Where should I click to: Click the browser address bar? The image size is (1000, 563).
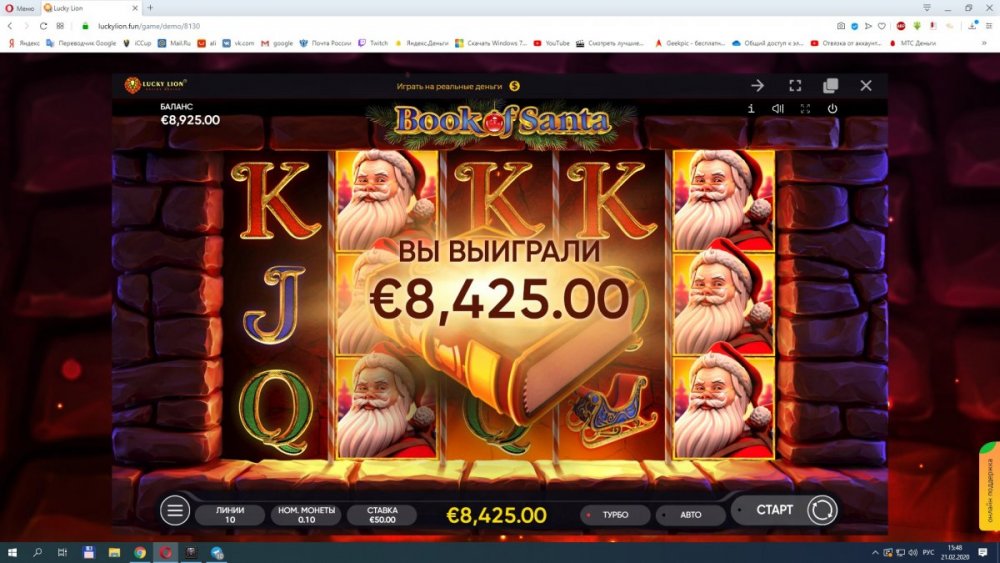coord(446,26)
